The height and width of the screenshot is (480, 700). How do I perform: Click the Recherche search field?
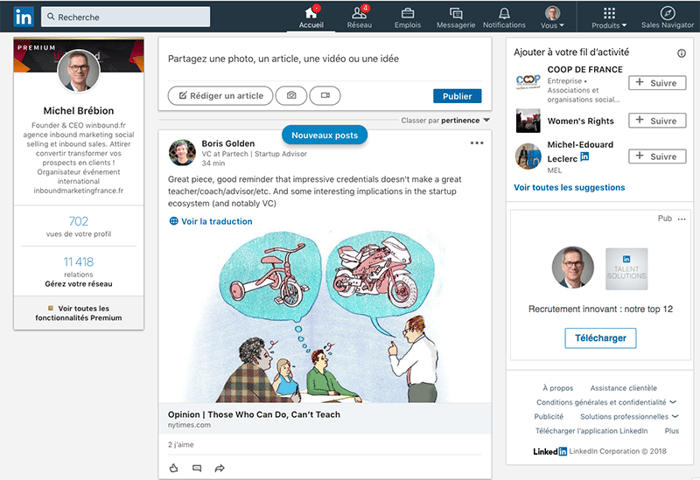click(125, 17)
